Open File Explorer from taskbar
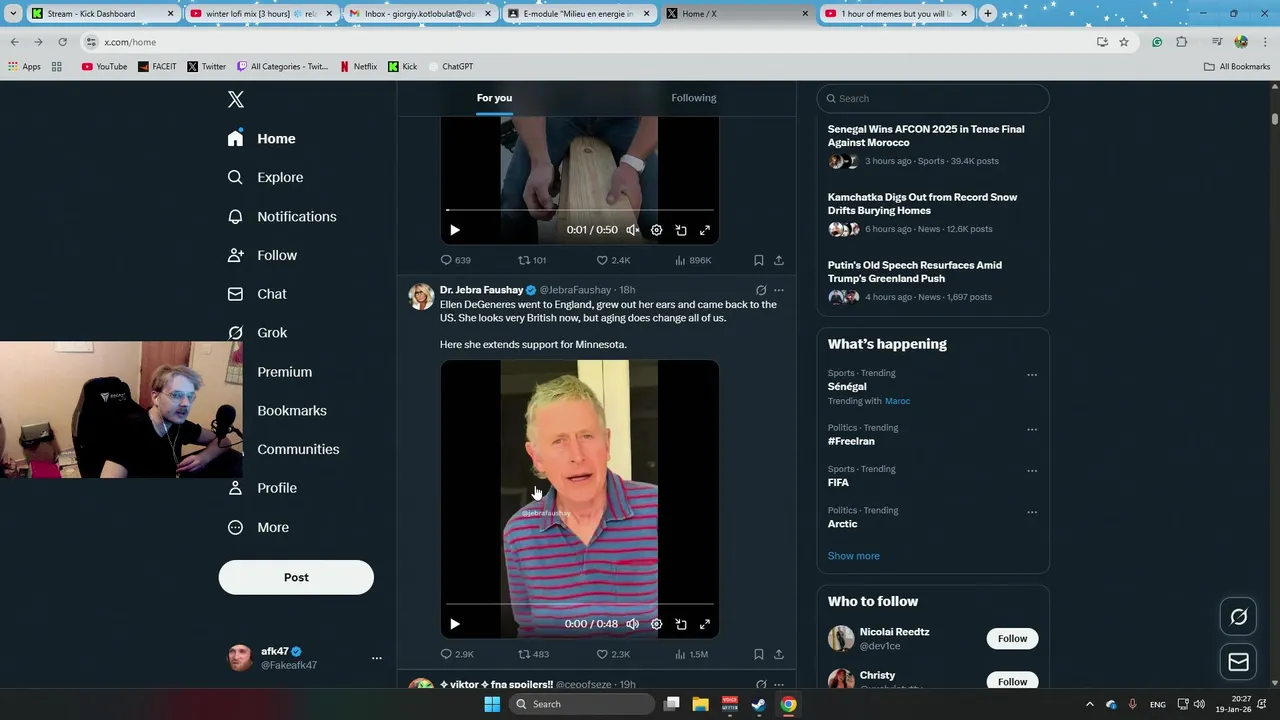1280x720 pixels. click(x=701, y=704)
